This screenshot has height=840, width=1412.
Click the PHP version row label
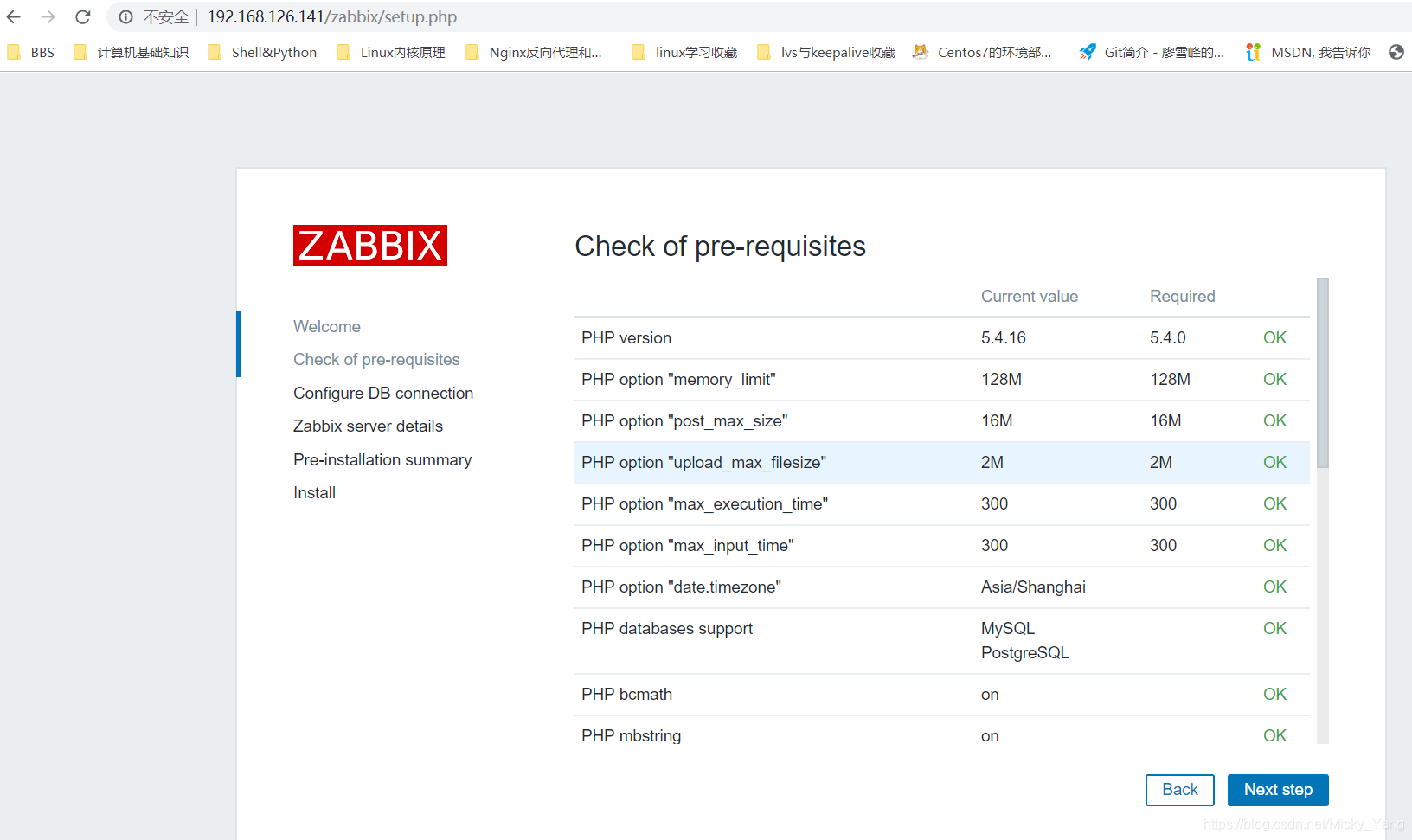[x=626, y=338]
